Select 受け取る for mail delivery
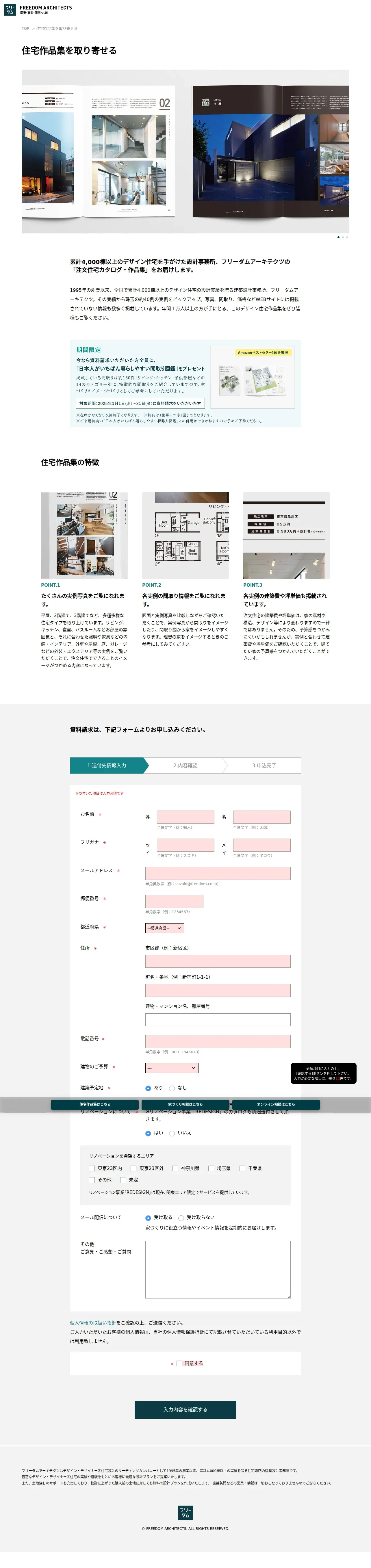Viewport: 371px width, 1568px height. pyautogui.click(x=148, y=1218)
